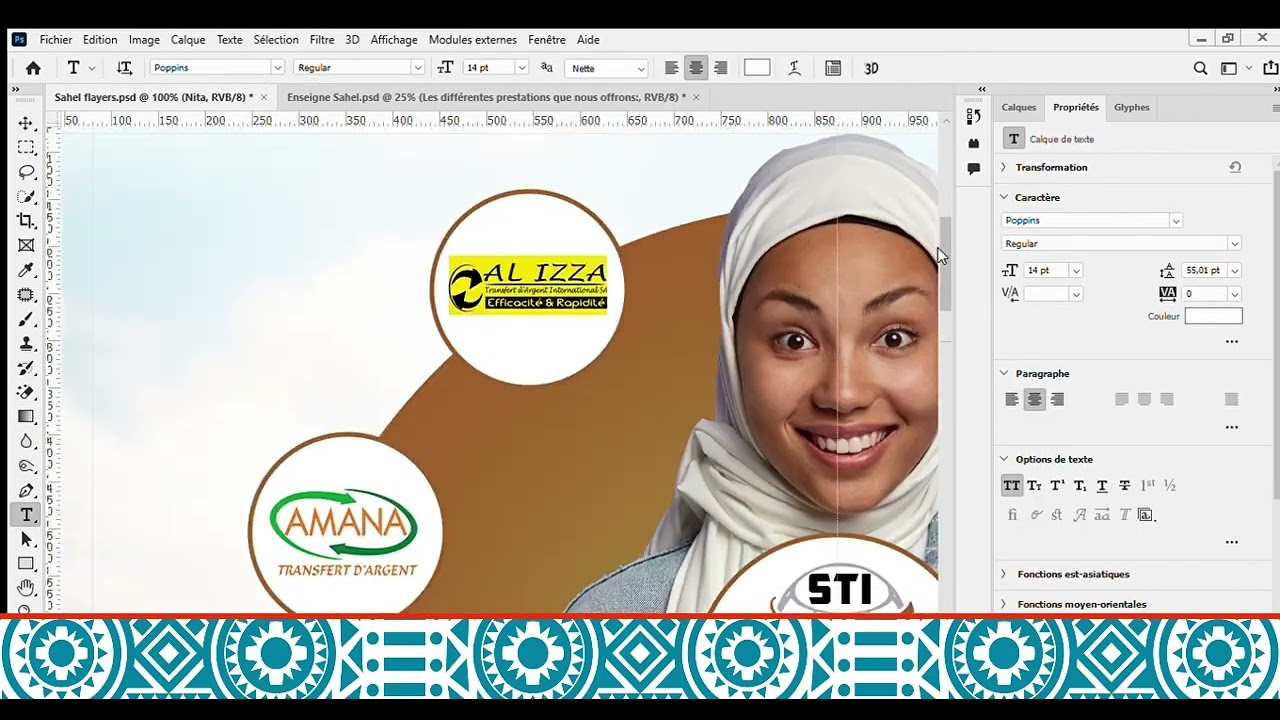
Task: Align text left in options bar
Action: pyautogui.click(x=672, y=68)
